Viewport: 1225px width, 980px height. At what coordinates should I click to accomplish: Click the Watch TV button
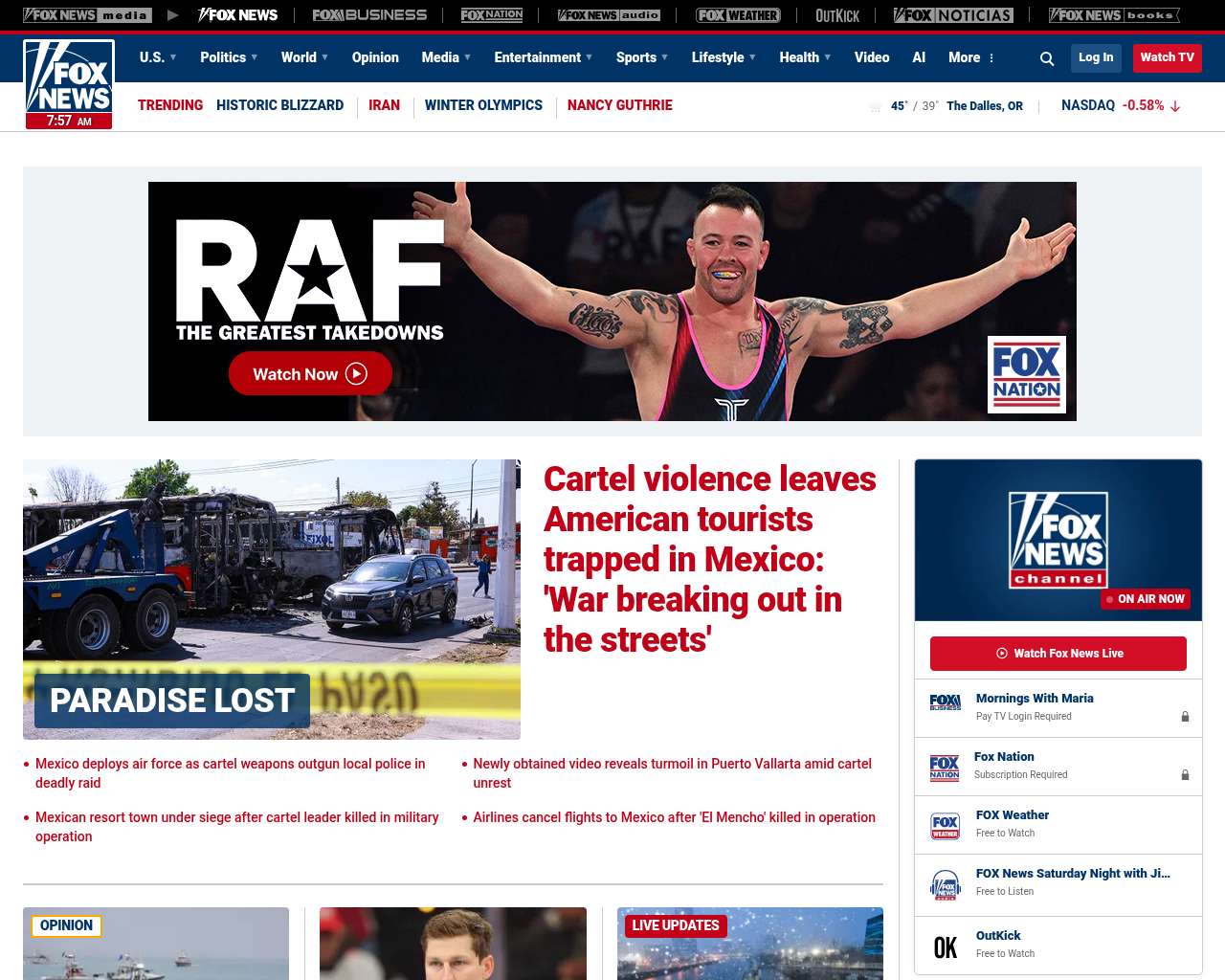(1168, 57)
